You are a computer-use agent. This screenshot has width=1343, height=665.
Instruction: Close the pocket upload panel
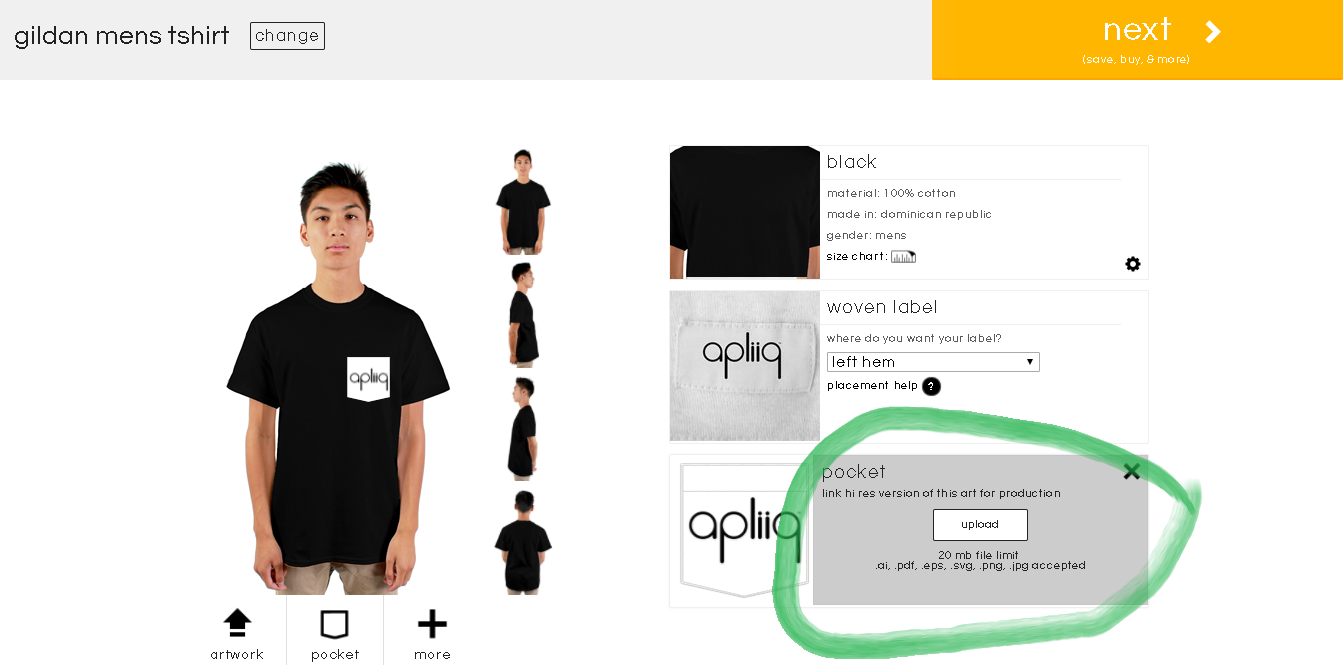(x=1131, y=471)
